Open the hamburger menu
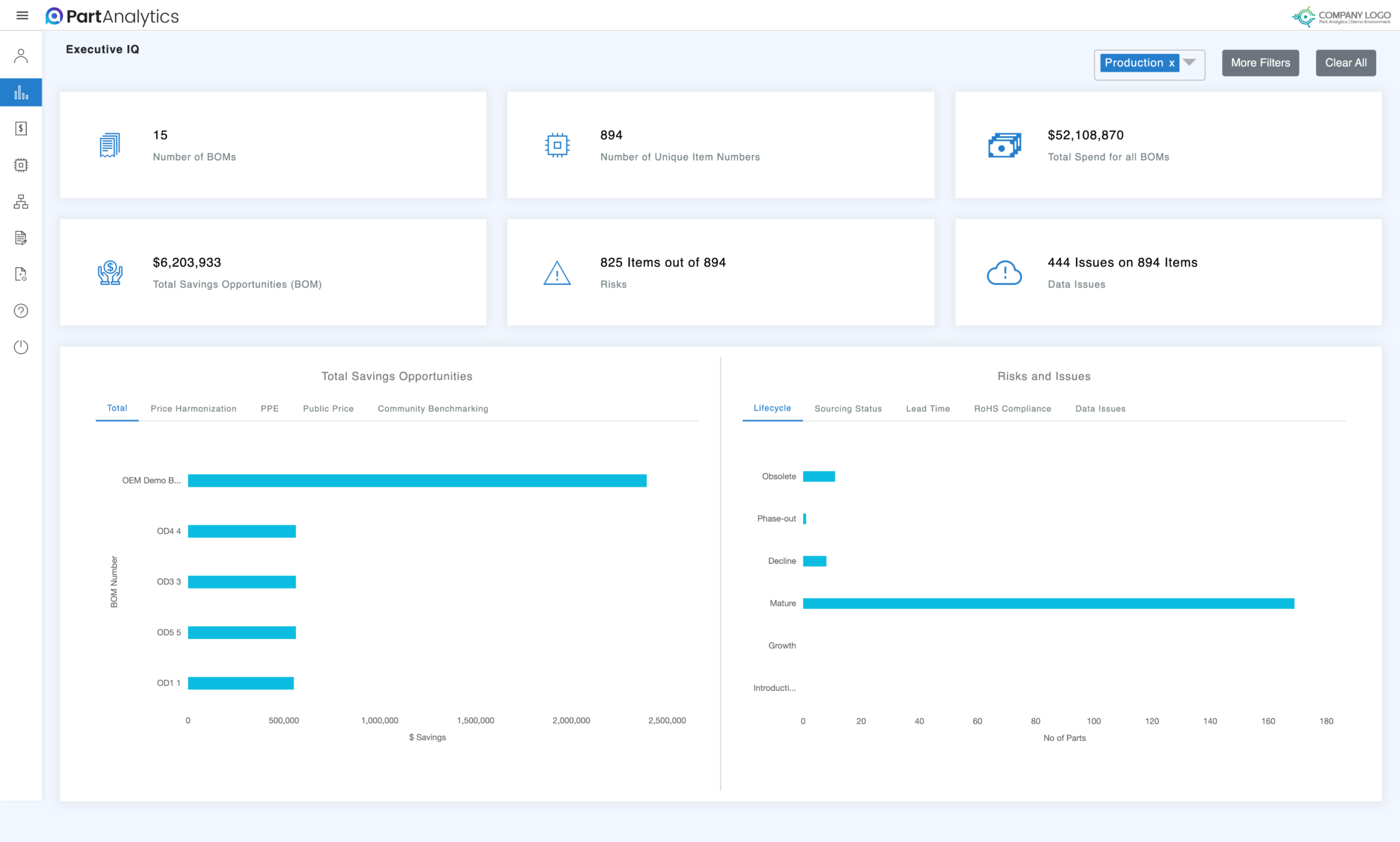Screen dimensions: 1400x842 [x=22, y=15]
